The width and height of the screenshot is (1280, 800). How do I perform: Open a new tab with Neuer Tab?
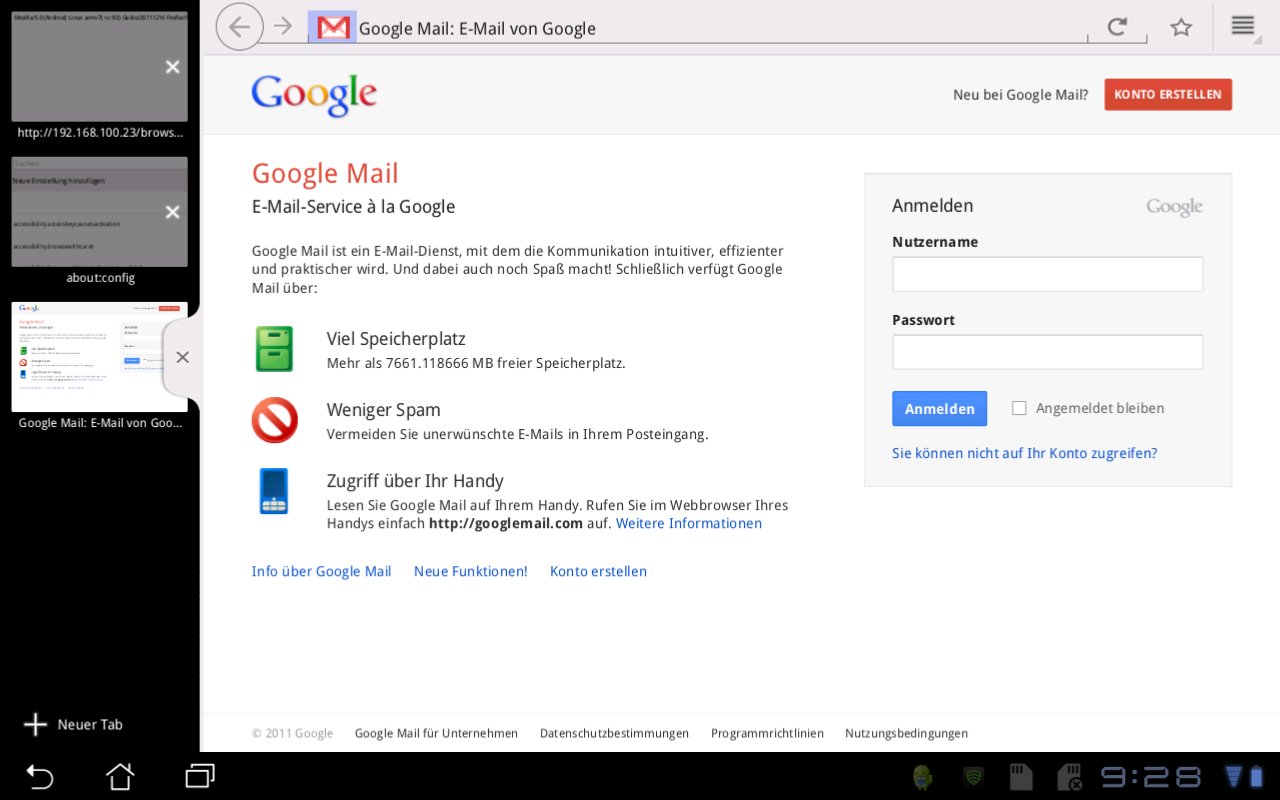click(x=73, y=725)
